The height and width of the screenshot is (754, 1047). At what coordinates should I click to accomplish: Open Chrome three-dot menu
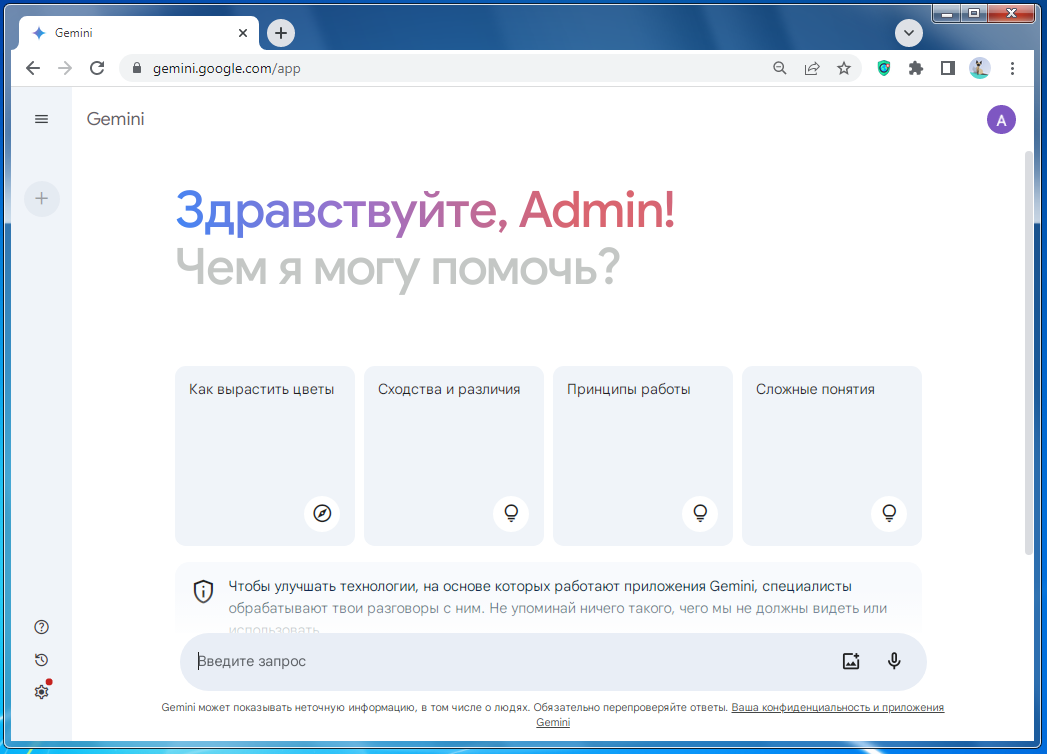coord(1012,68)
